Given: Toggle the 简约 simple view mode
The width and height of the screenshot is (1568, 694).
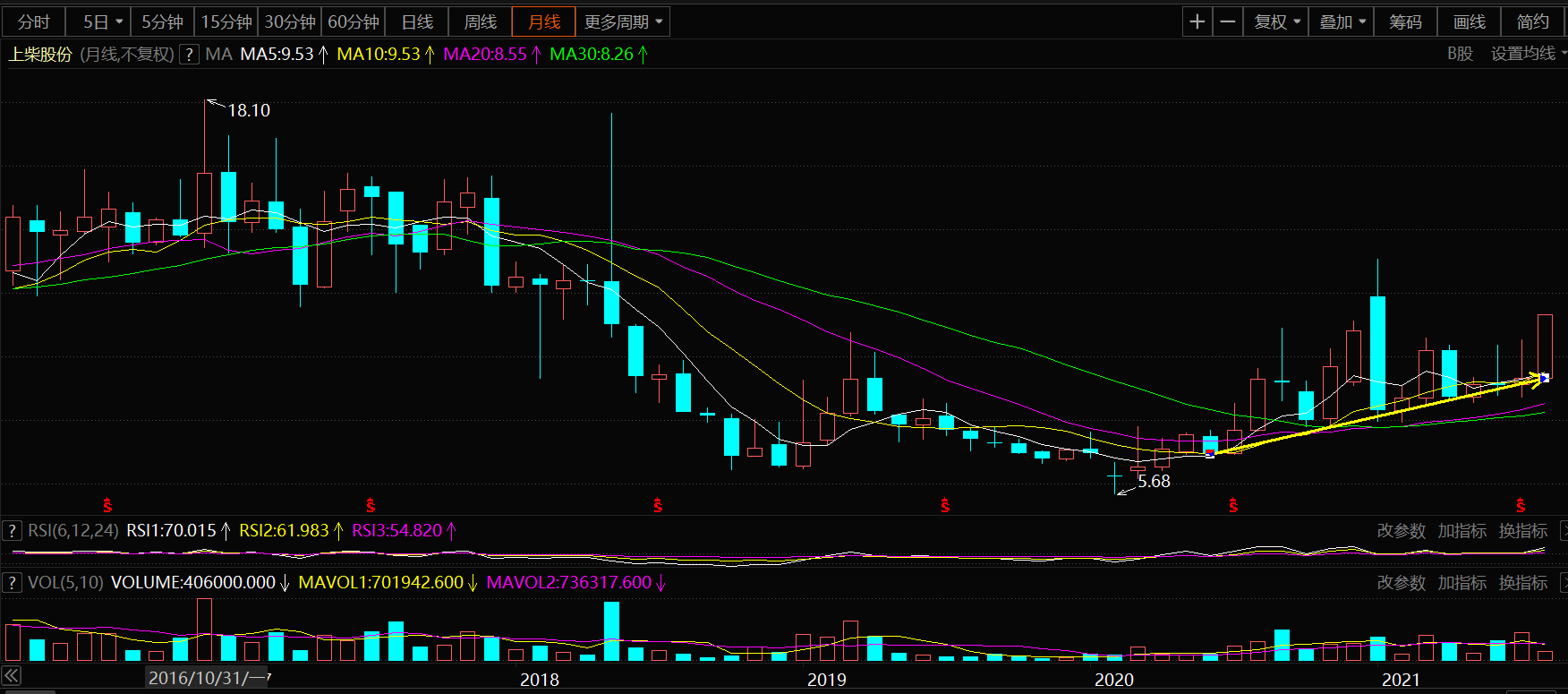Looking at the screenshot, I should (x=1532, y=21).
